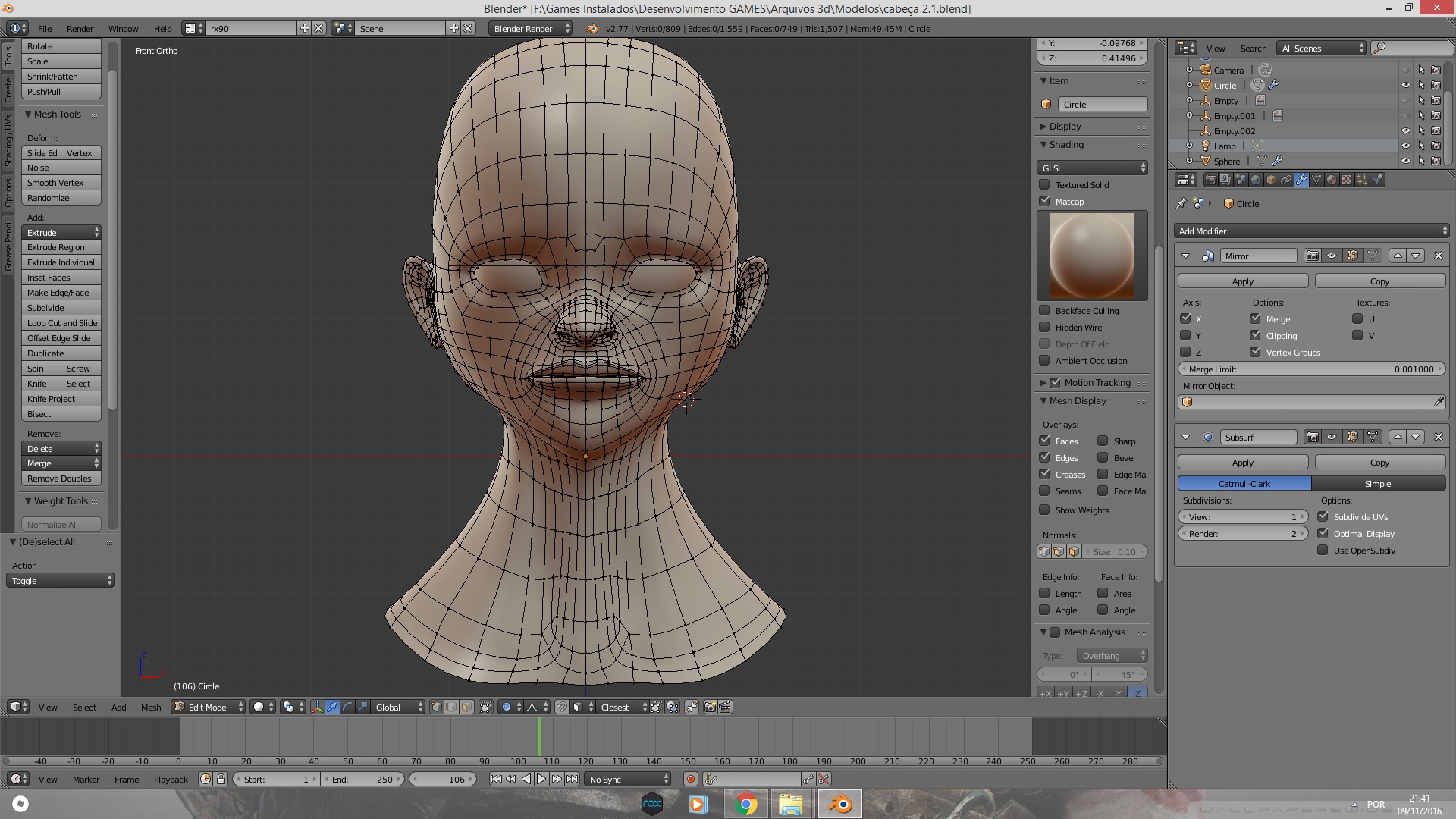Open the Blender Render engine dropdown
The image size is (1456, 819).
tap(531, 28)
